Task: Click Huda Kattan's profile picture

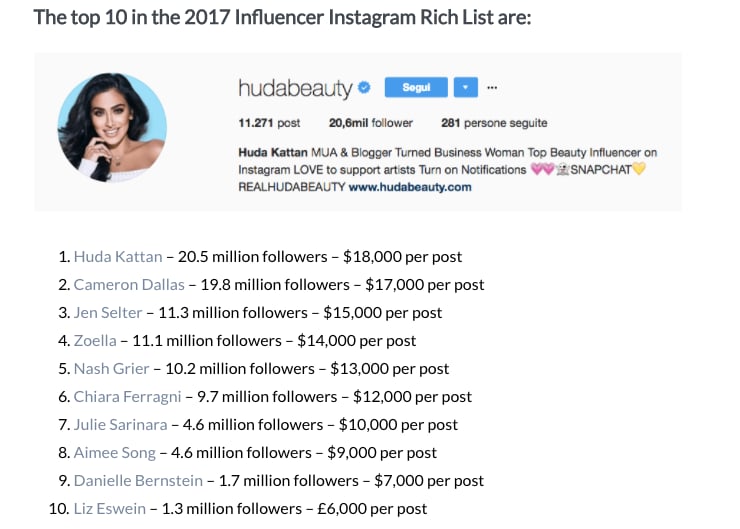Action: (x=112, y=127)
